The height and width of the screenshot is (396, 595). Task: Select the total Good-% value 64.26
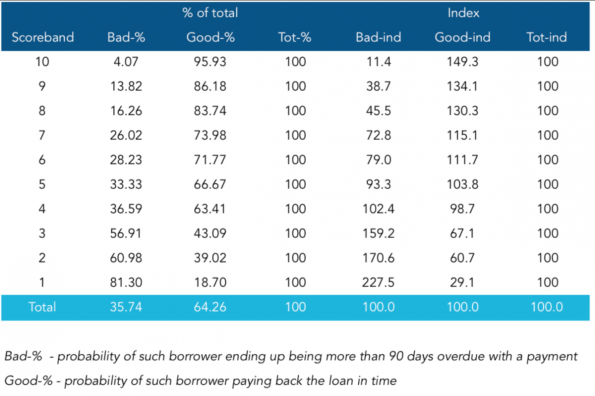pyautogui.click(x=210, y=307)
